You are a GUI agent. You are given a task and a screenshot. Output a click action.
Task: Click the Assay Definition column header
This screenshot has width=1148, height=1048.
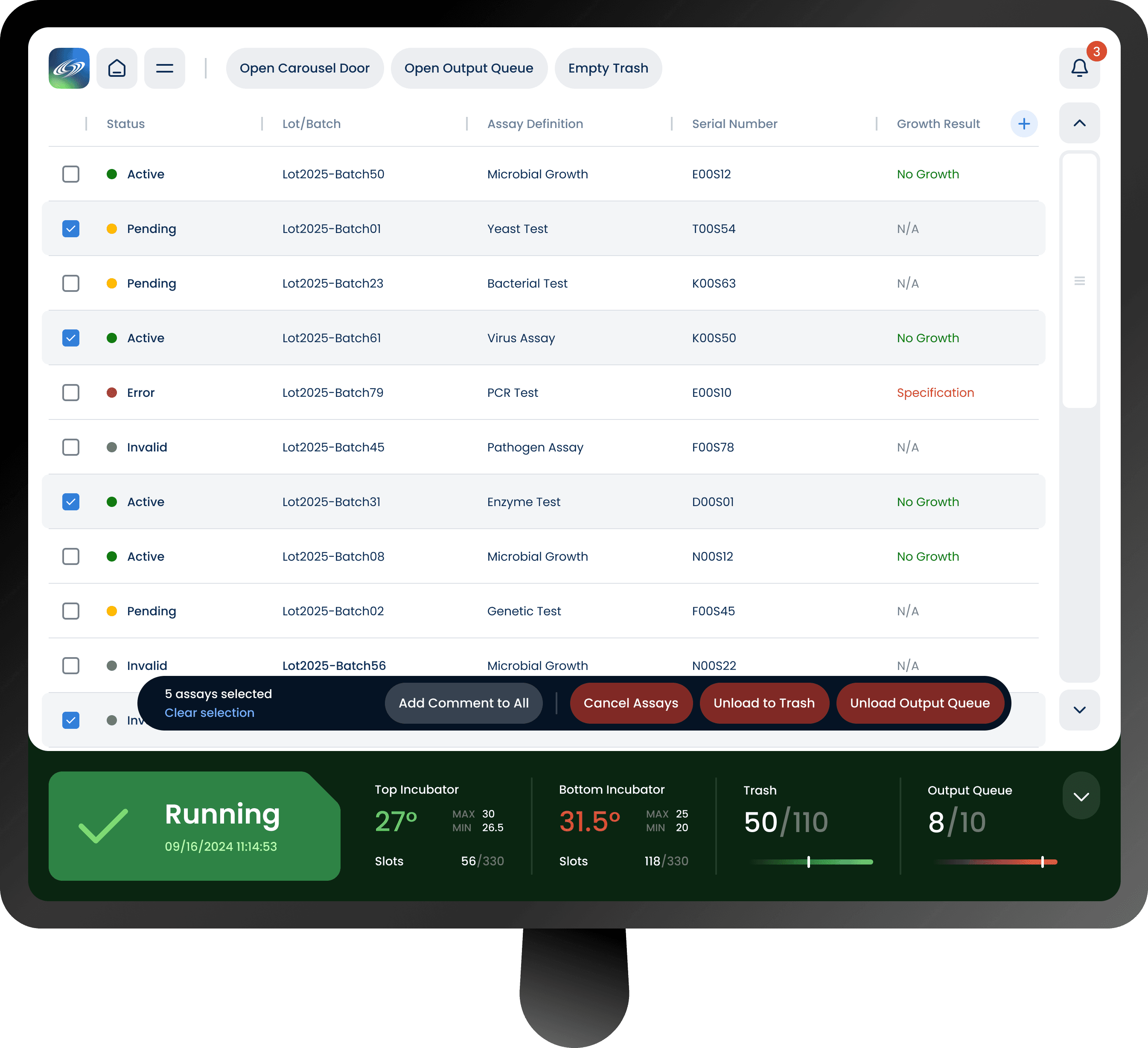click(535, 123)
